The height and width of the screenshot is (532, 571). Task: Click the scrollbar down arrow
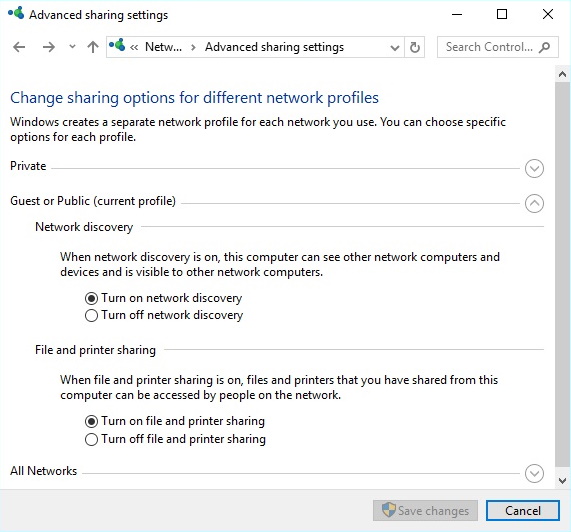pyautogui.click(x=562, y=481)
